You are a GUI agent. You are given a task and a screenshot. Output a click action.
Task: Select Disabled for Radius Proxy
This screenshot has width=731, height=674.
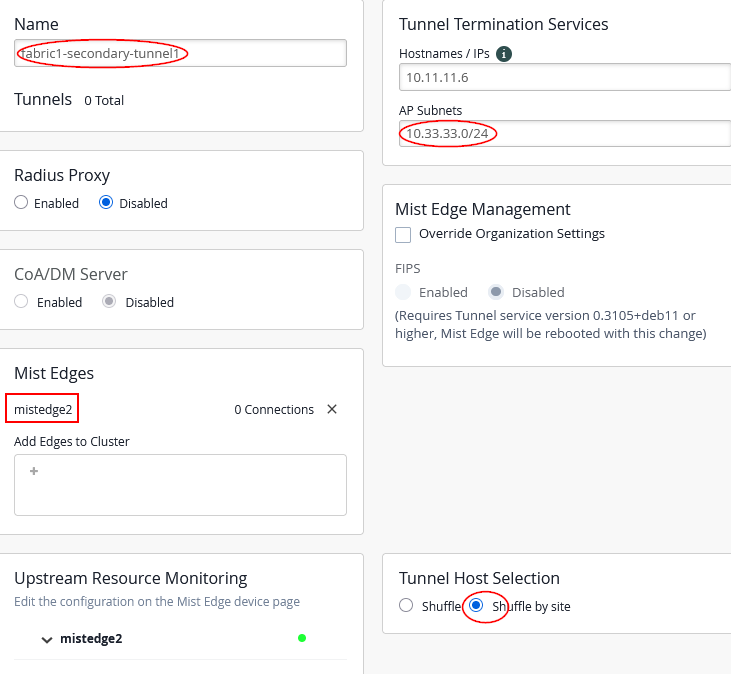click(x=106, y=203)
